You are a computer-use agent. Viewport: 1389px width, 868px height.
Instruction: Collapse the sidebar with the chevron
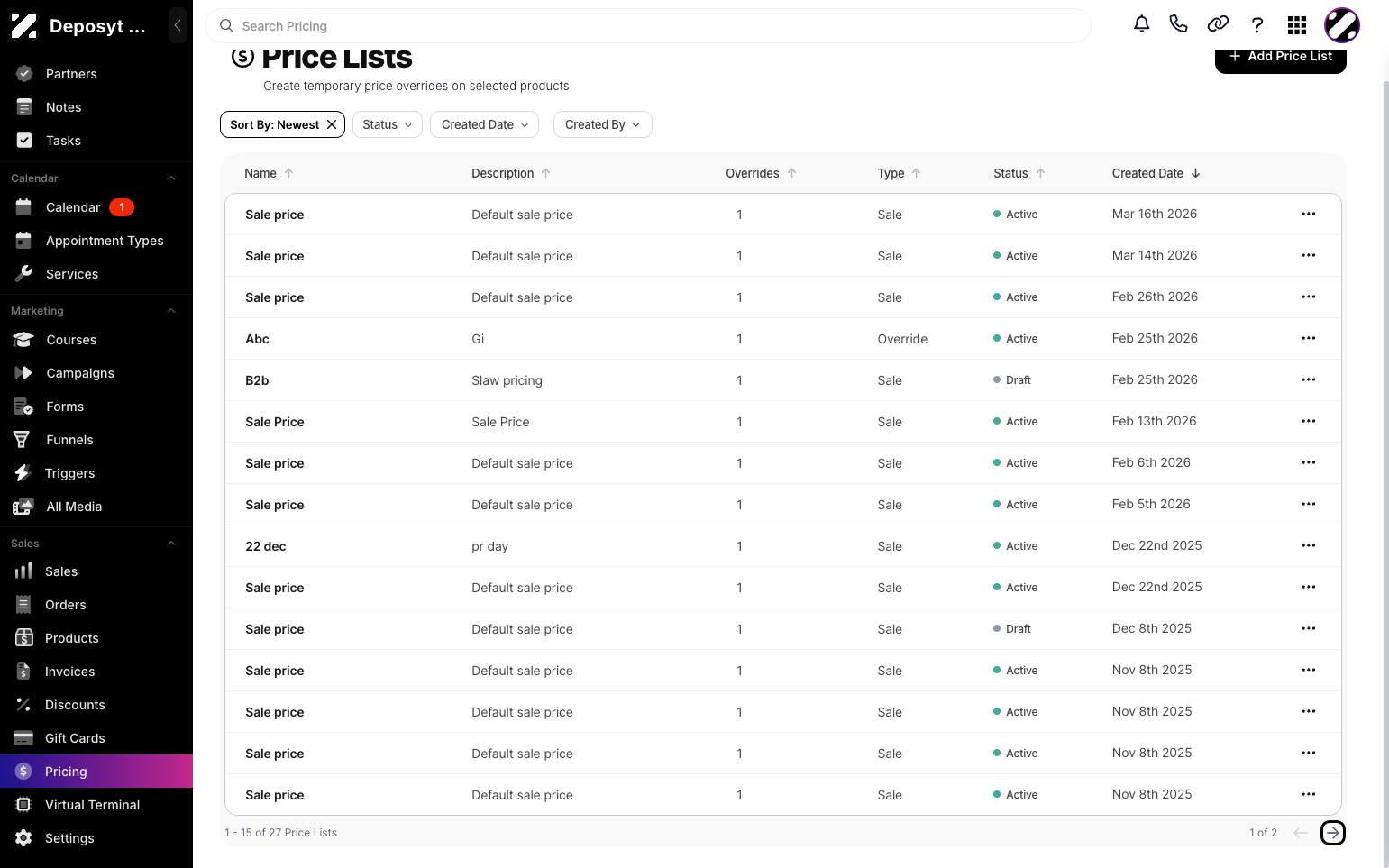click(x=178, y=25)
